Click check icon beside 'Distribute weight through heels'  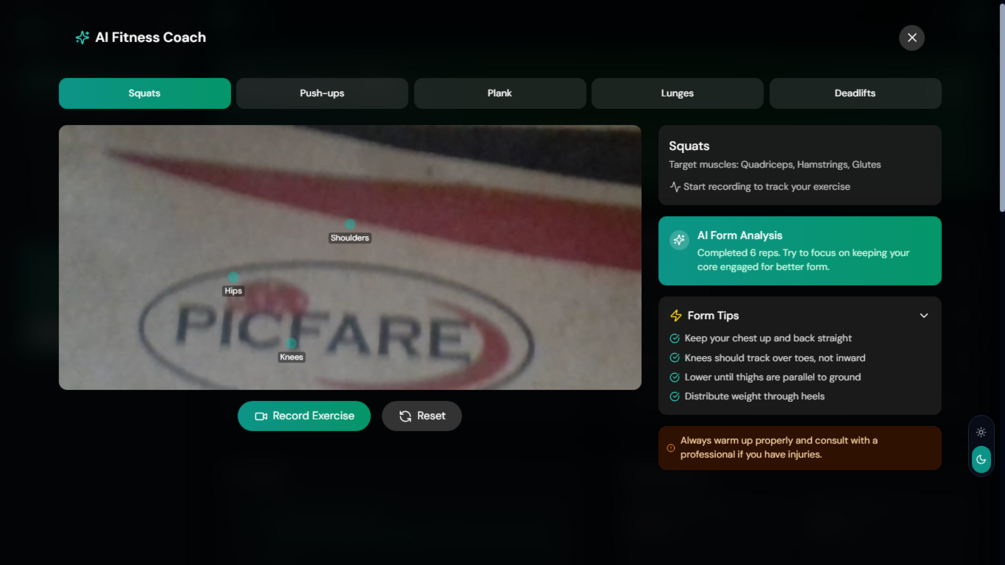(x=674, y=397)
